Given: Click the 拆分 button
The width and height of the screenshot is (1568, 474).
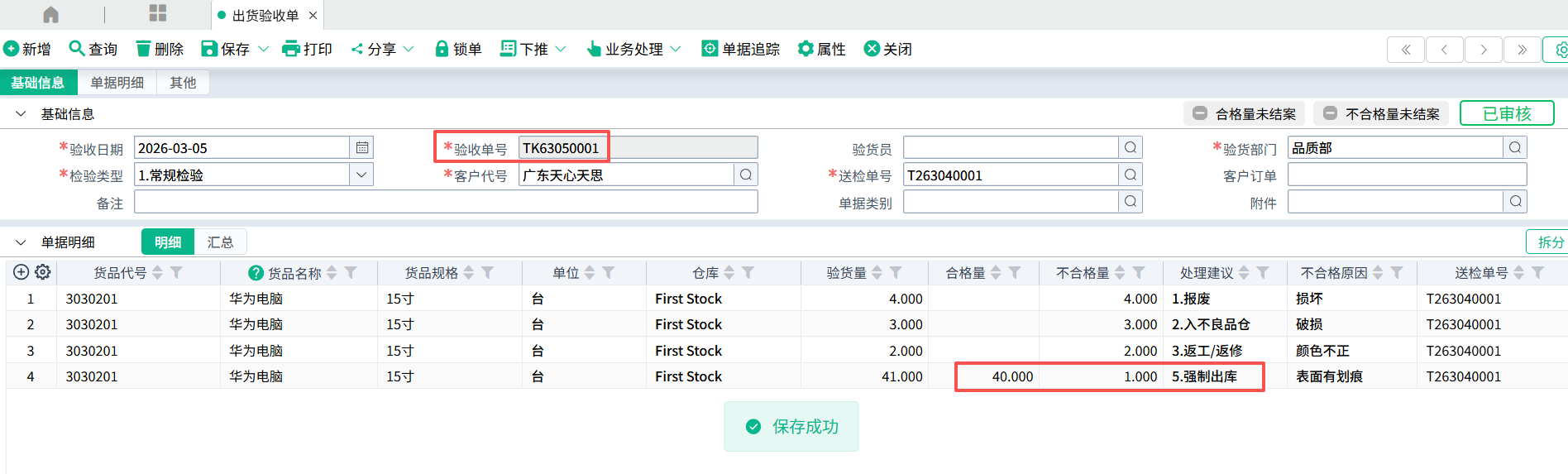Looking at the screenshot, I should click(1549, 242).
